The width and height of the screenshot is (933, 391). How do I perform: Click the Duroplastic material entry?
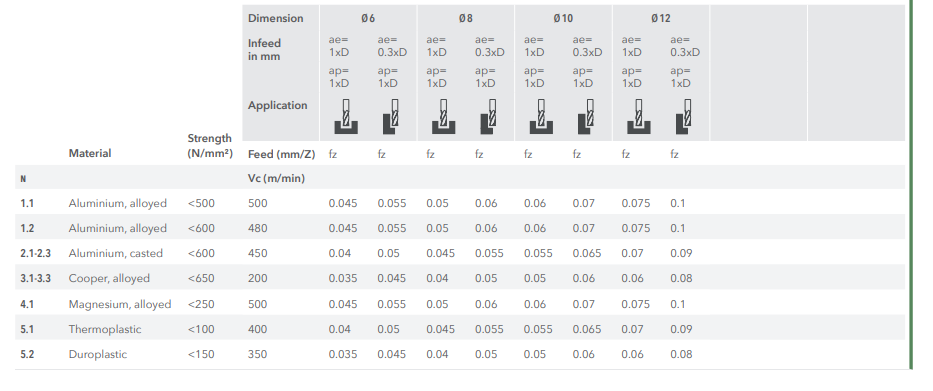98,354
